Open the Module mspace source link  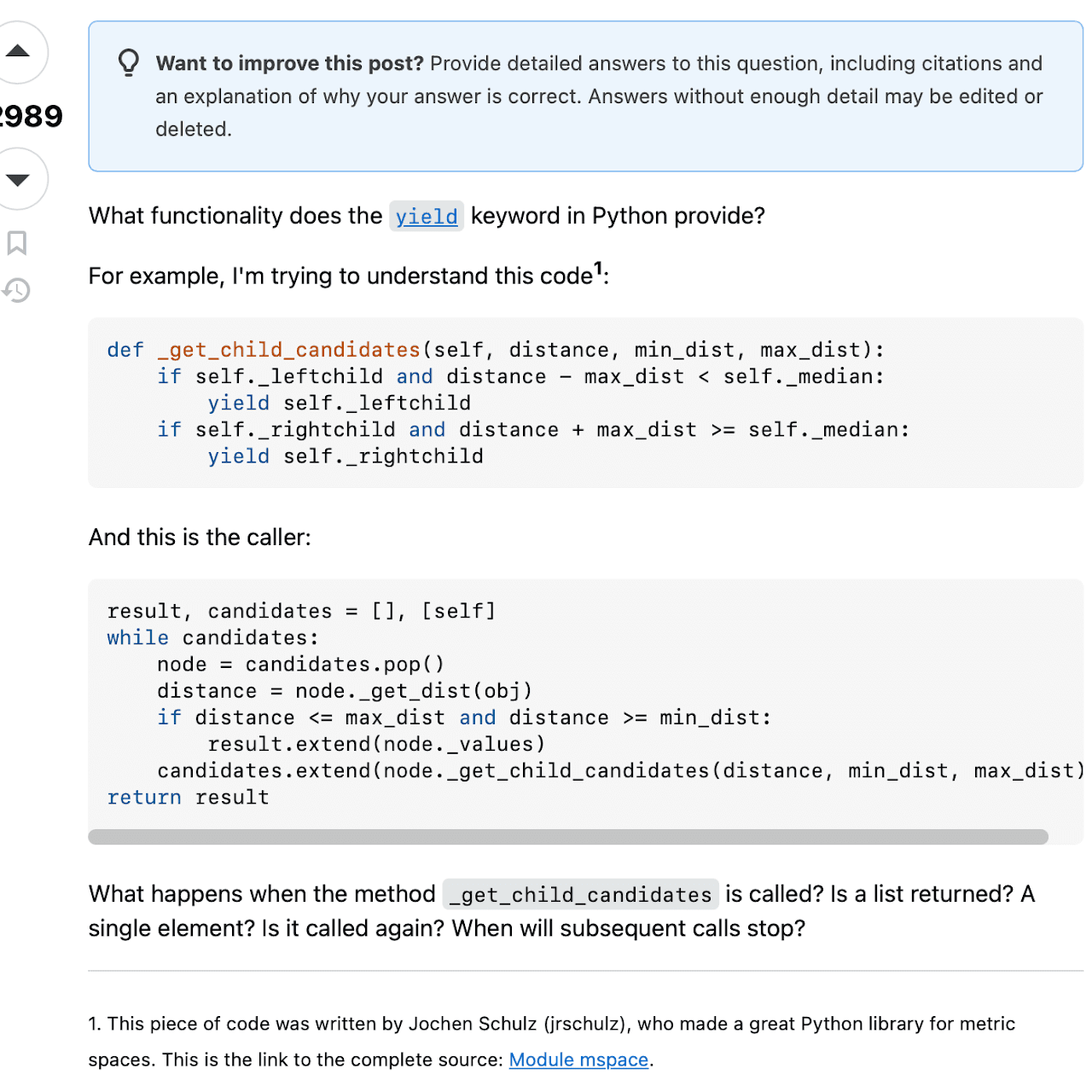point(578,1060)
